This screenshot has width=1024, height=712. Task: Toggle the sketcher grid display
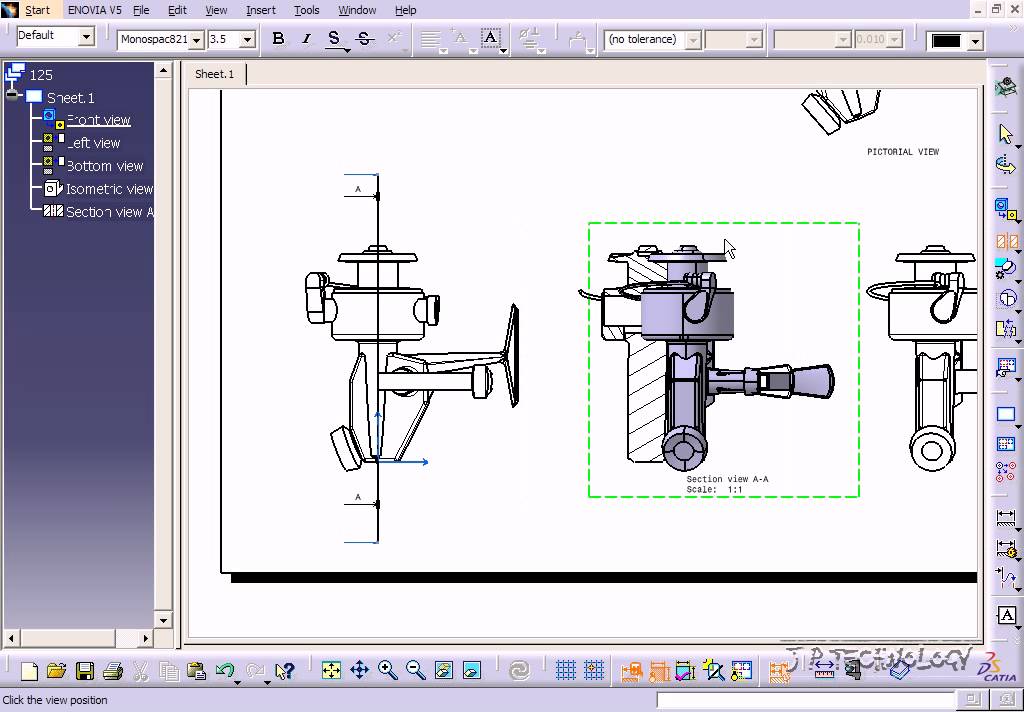coord(566,670)
